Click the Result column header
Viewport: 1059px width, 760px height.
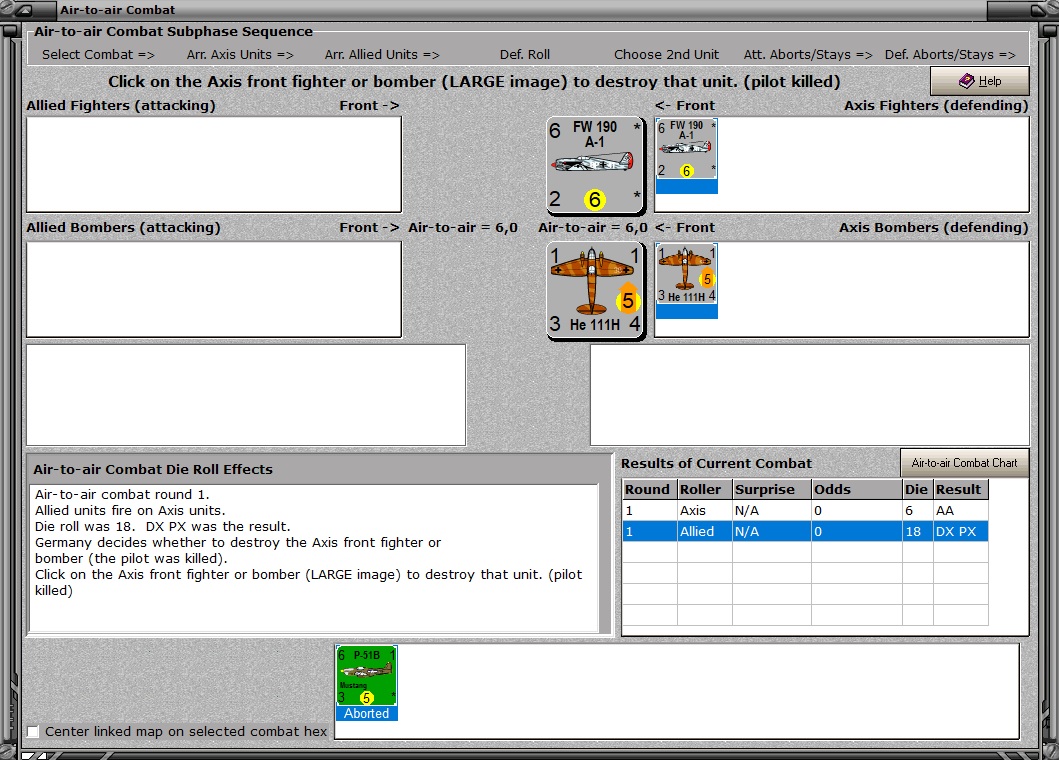960,489
